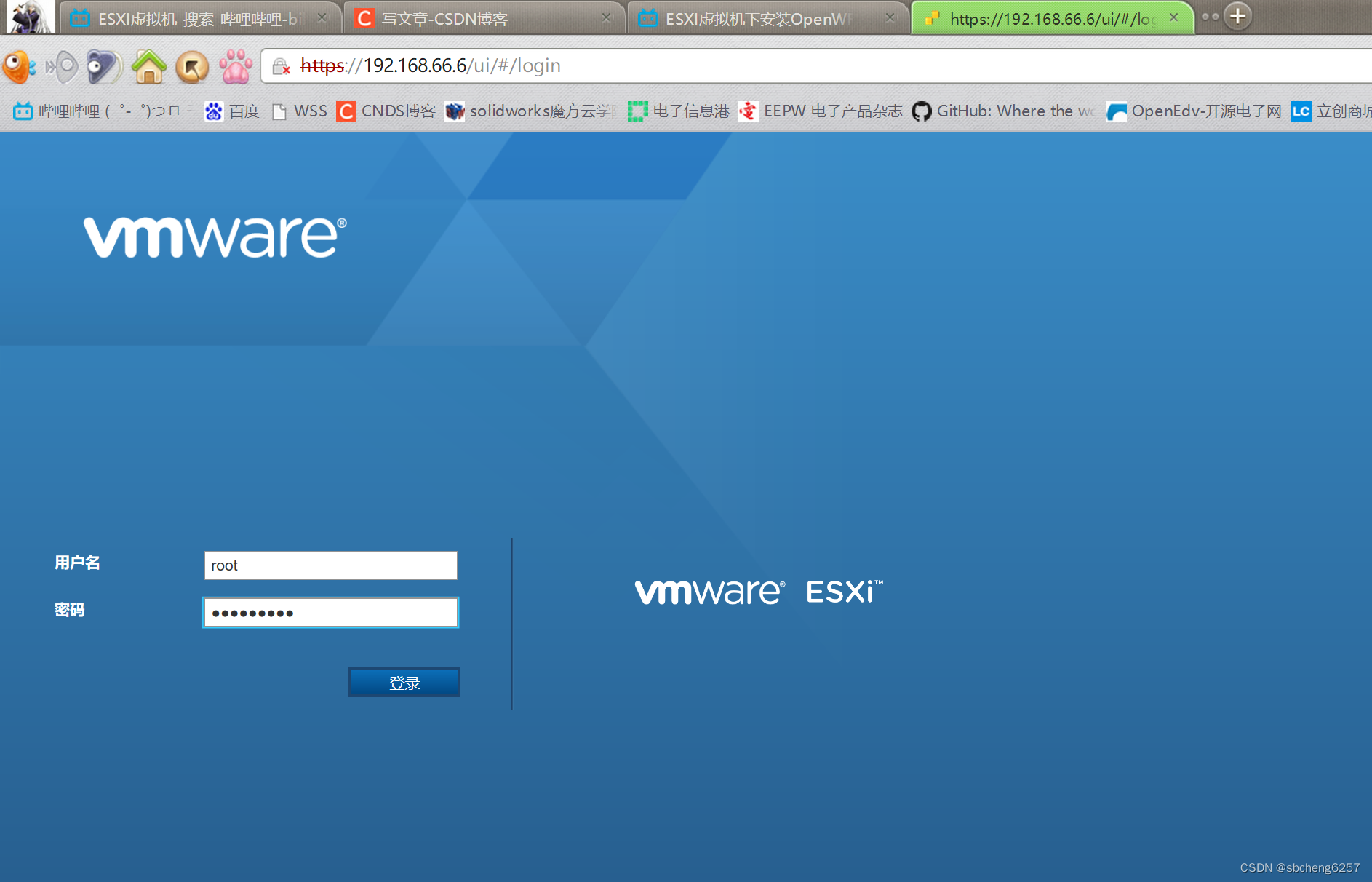Open the browser profile avatar icon
Screen dimensions: 1372x882
[30, 17]
